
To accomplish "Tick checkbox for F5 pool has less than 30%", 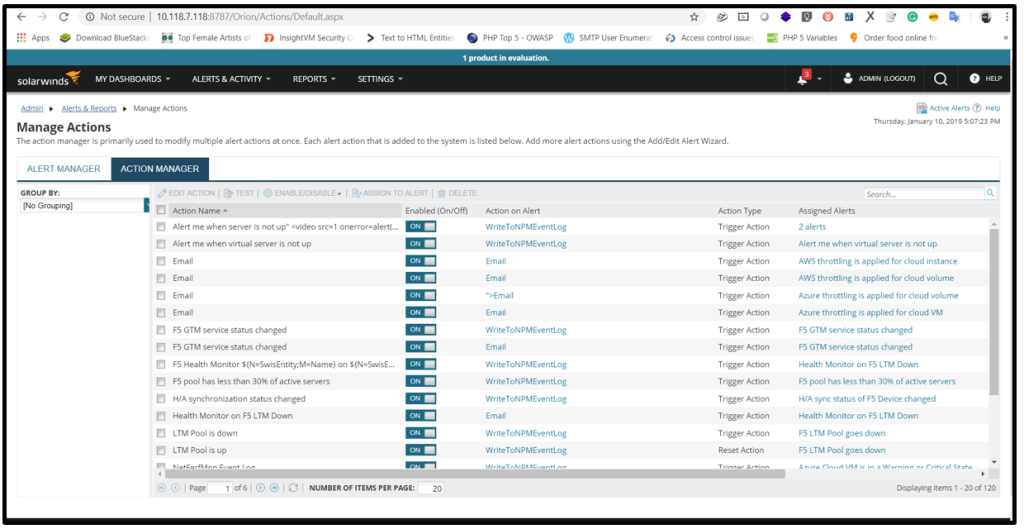I will (x=161, y=381).
